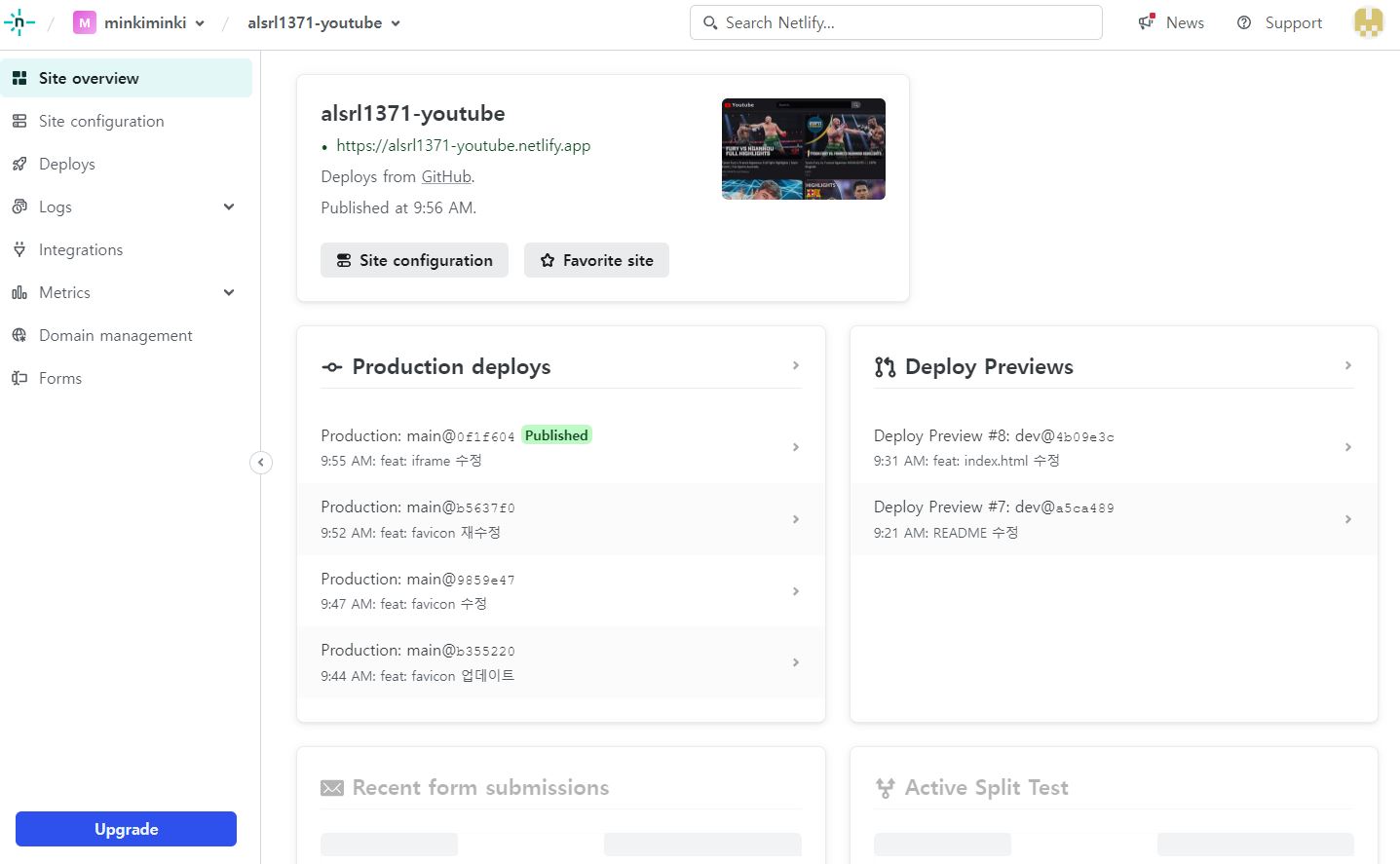Open the alsrl1371-youtube site dropdown

tap(396, 23)
